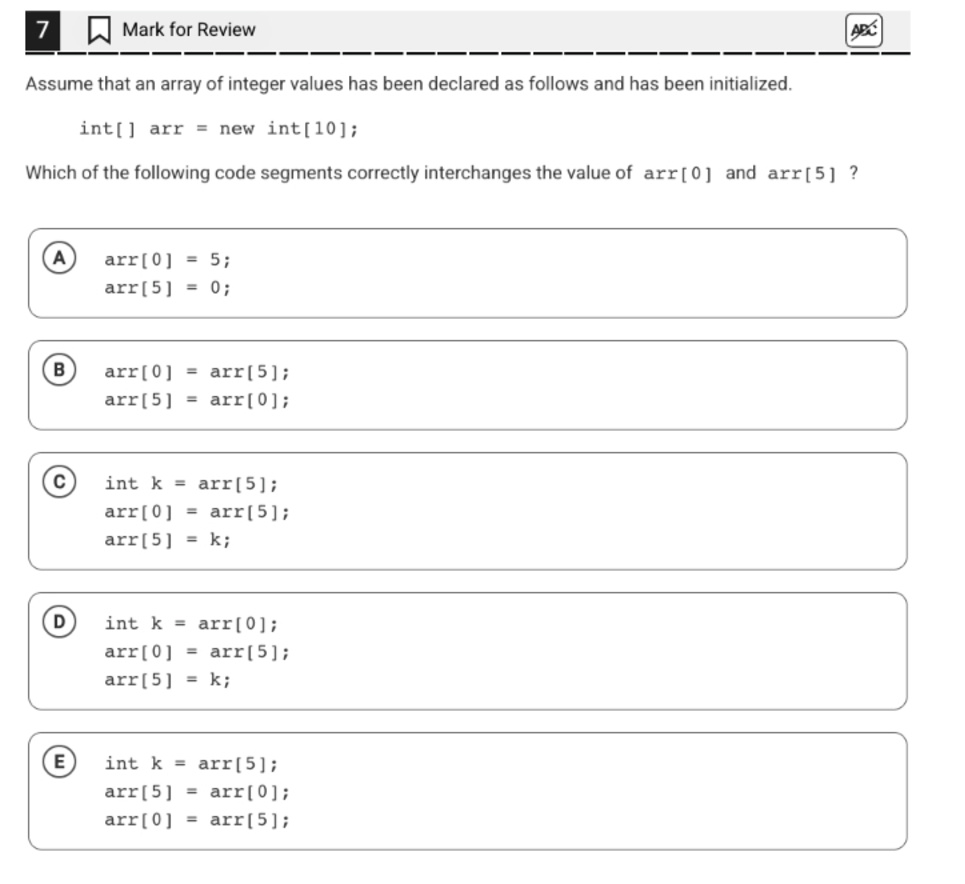
Task: Click arr[5] = 0 line in option A
Action: tap(168, 288)
